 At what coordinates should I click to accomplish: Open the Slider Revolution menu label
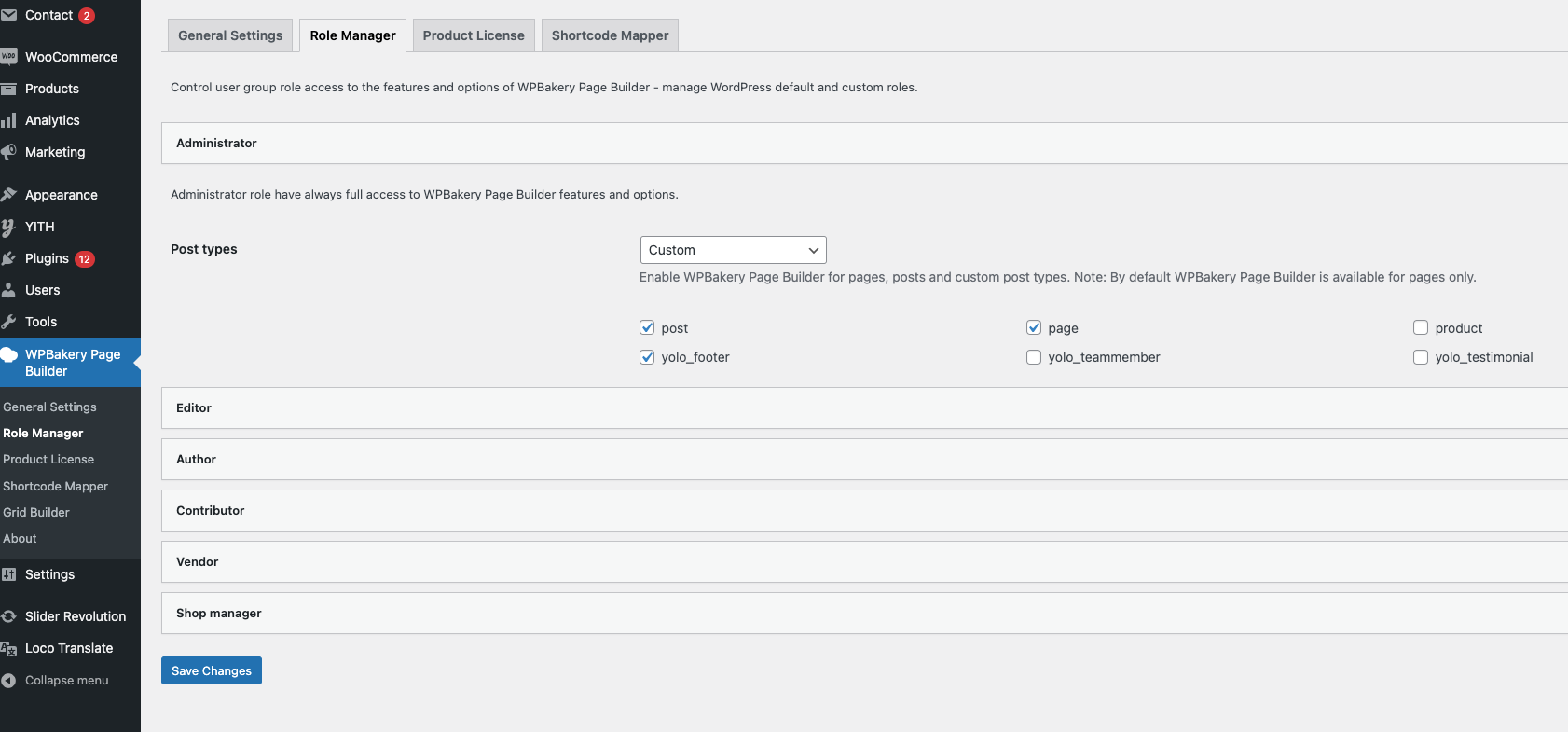(76, 616)
